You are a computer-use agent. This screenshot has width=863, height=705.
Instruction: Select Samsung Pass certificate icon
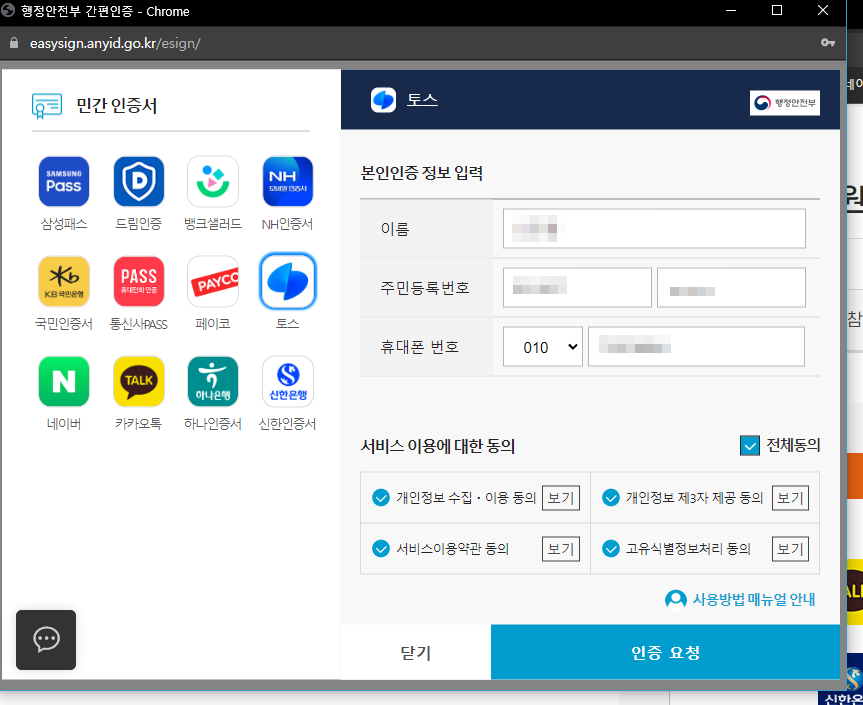tap(63, 181)
